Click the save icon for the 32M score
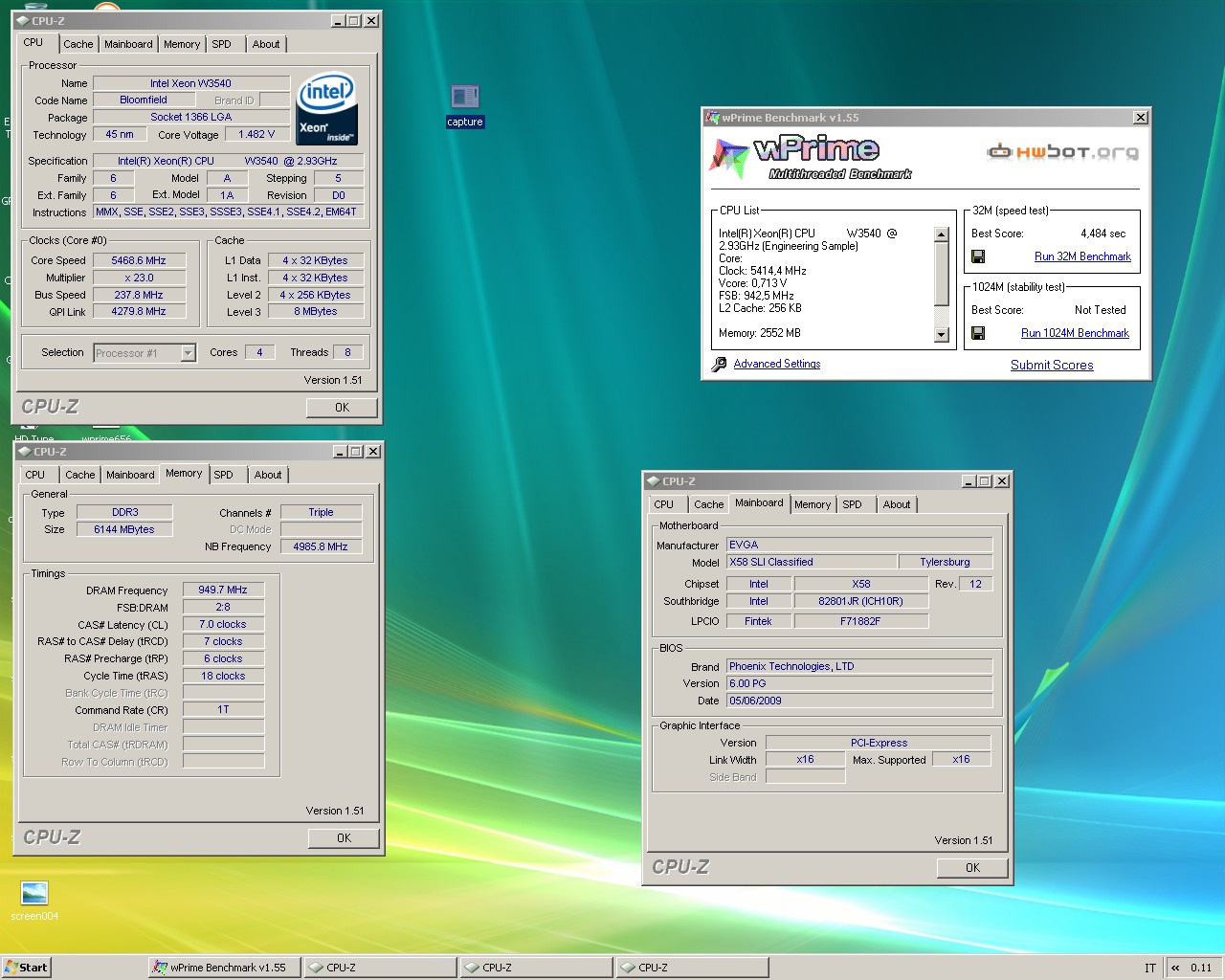The image size is (1225, 980). 978,256
